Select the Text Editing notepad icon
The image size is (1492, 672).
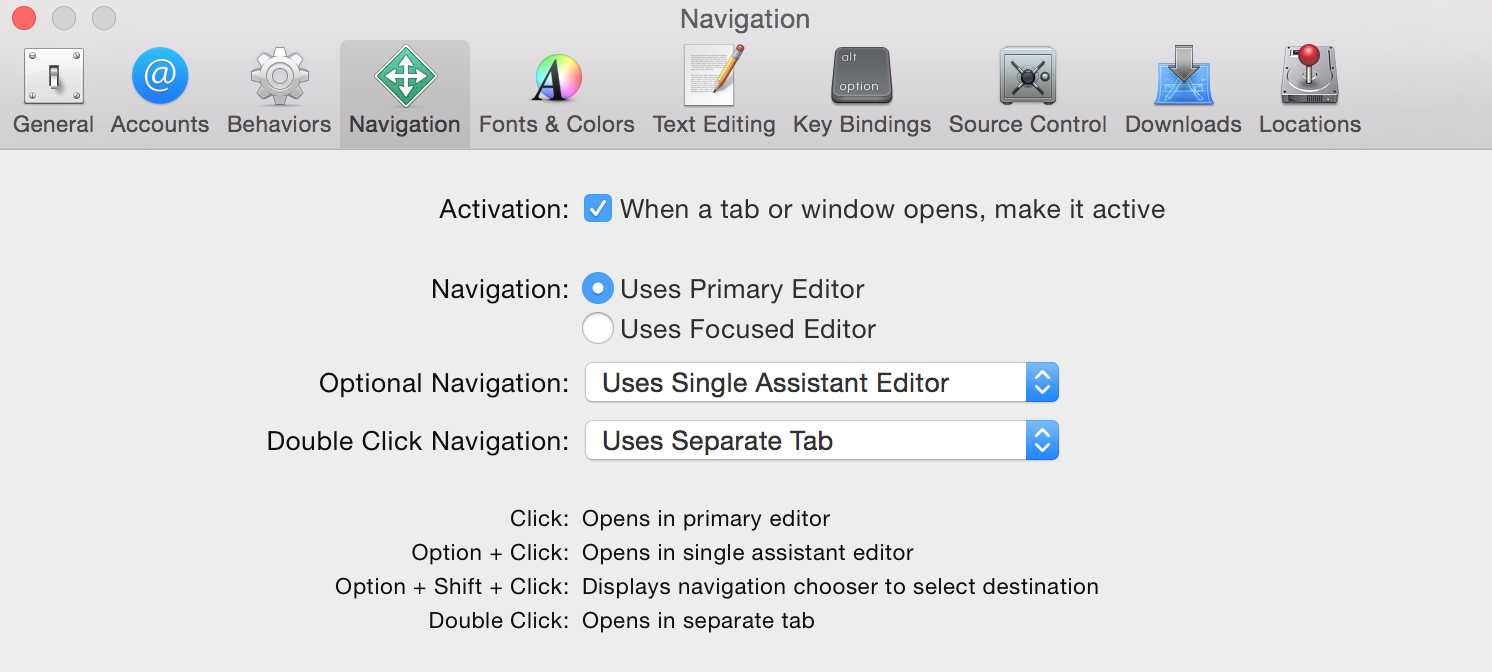tap(714, 75)
